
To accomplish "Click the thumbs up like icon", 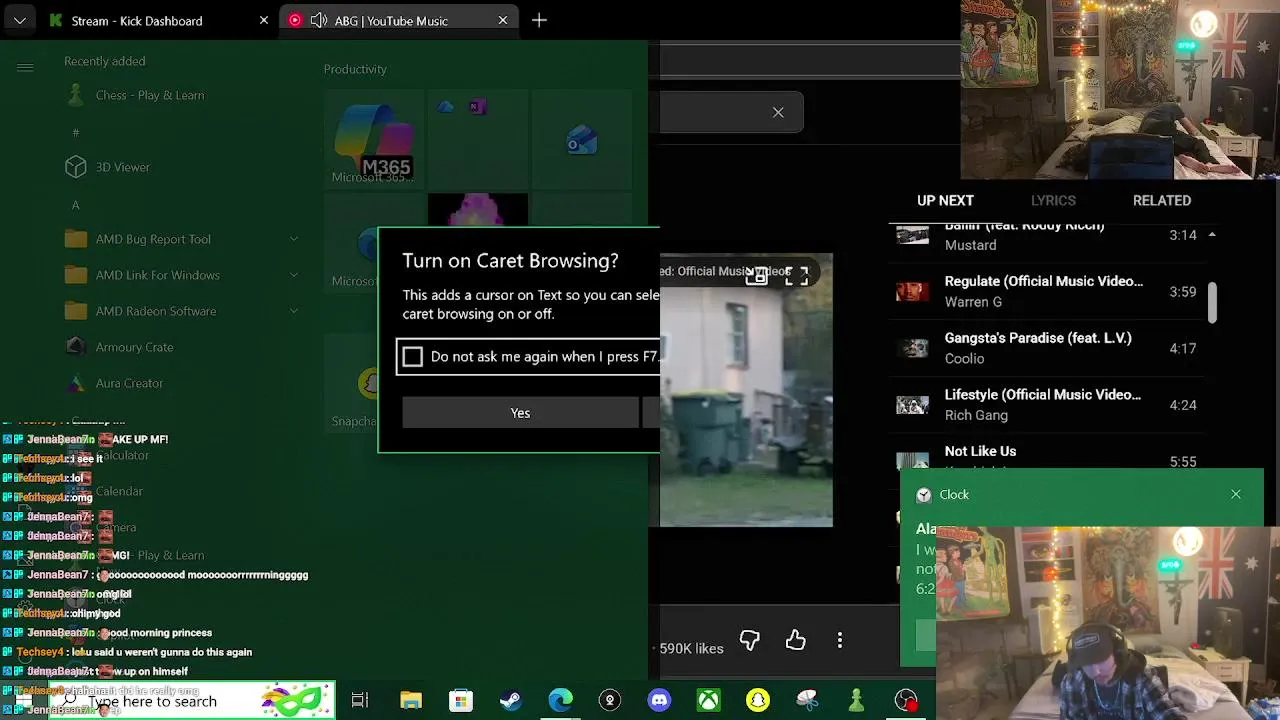I will pyautogui.click(x=795, y=640).
